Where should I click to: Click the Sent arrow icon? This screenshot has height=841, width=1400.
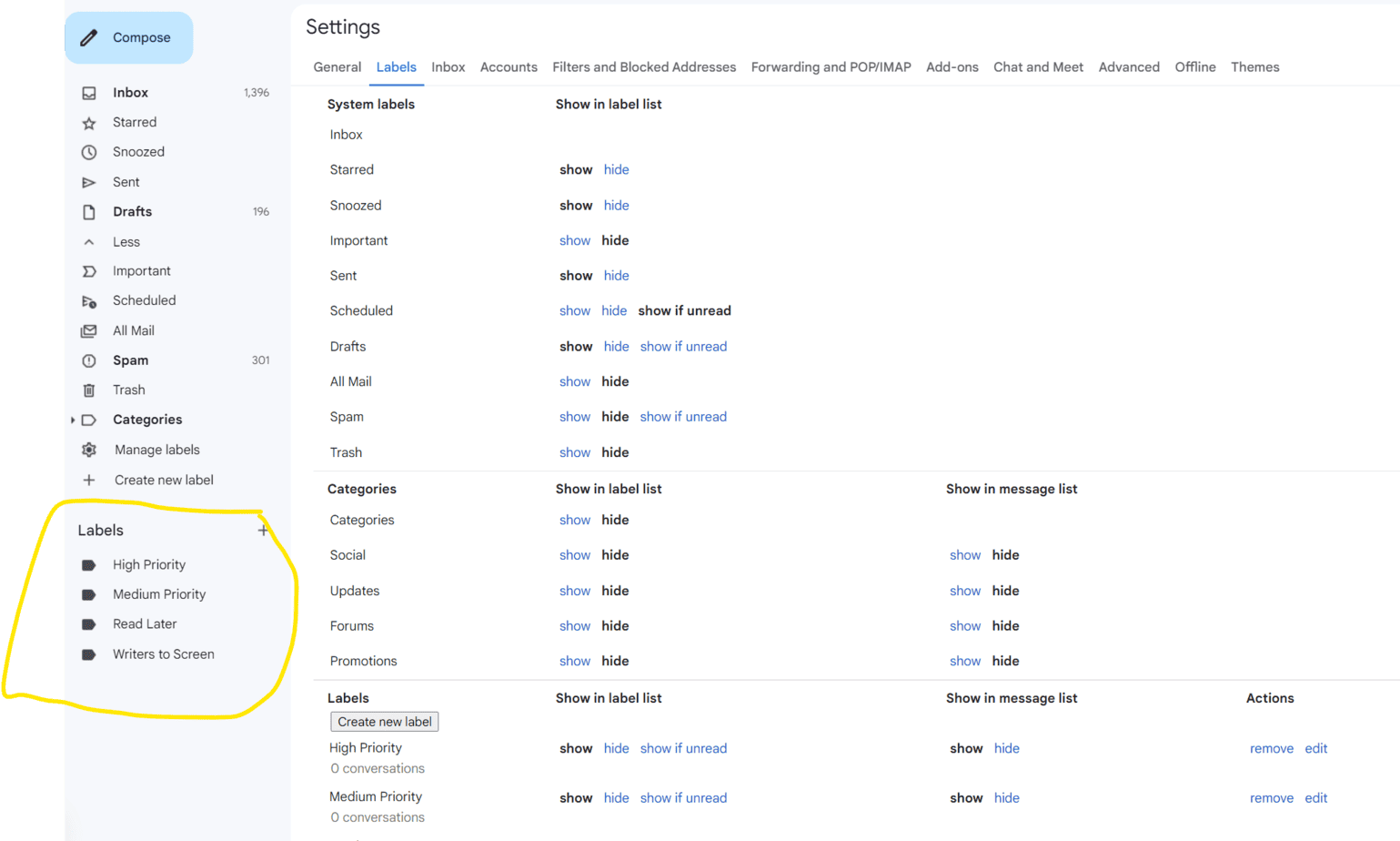click(x=87, y=181)
